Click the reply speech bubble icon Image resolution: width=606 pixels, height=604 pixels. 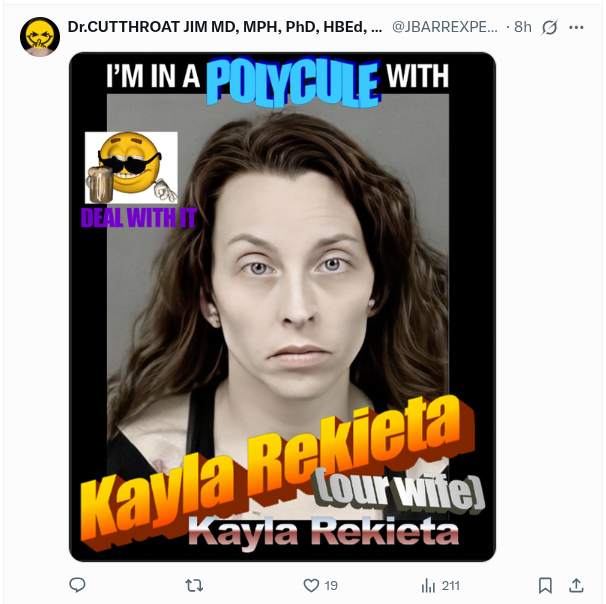coord(77,585)
